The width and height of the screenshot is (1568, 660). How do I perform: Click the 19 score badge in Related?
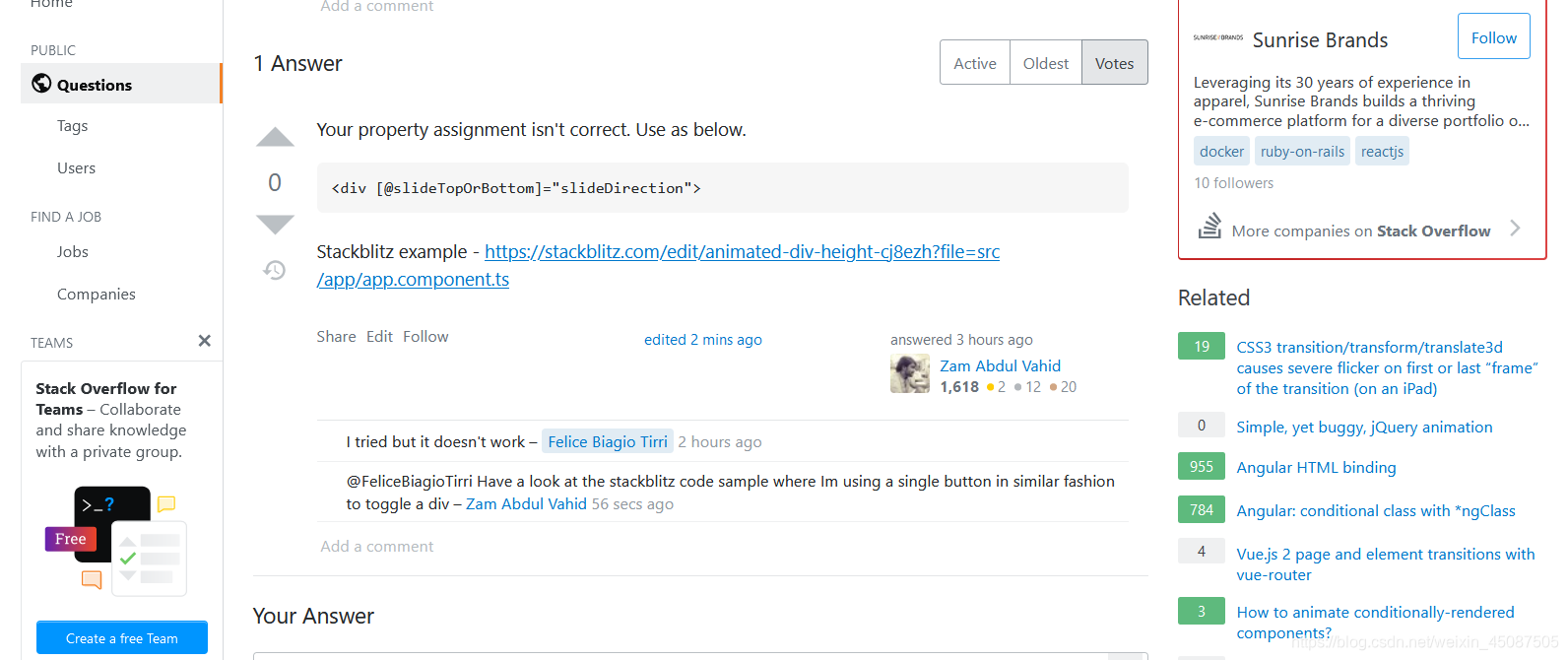(x=1202, y=347)
